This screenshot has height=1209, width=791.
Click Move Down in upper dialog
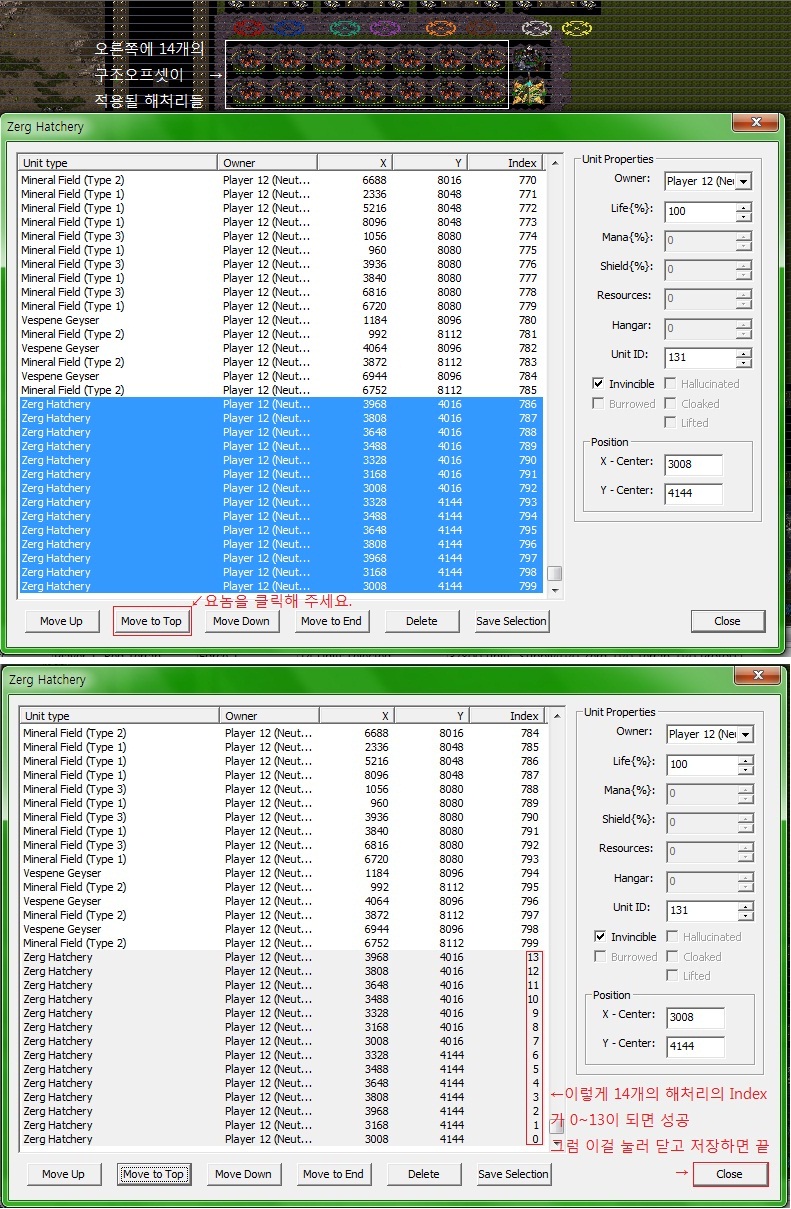click(241, 621)
